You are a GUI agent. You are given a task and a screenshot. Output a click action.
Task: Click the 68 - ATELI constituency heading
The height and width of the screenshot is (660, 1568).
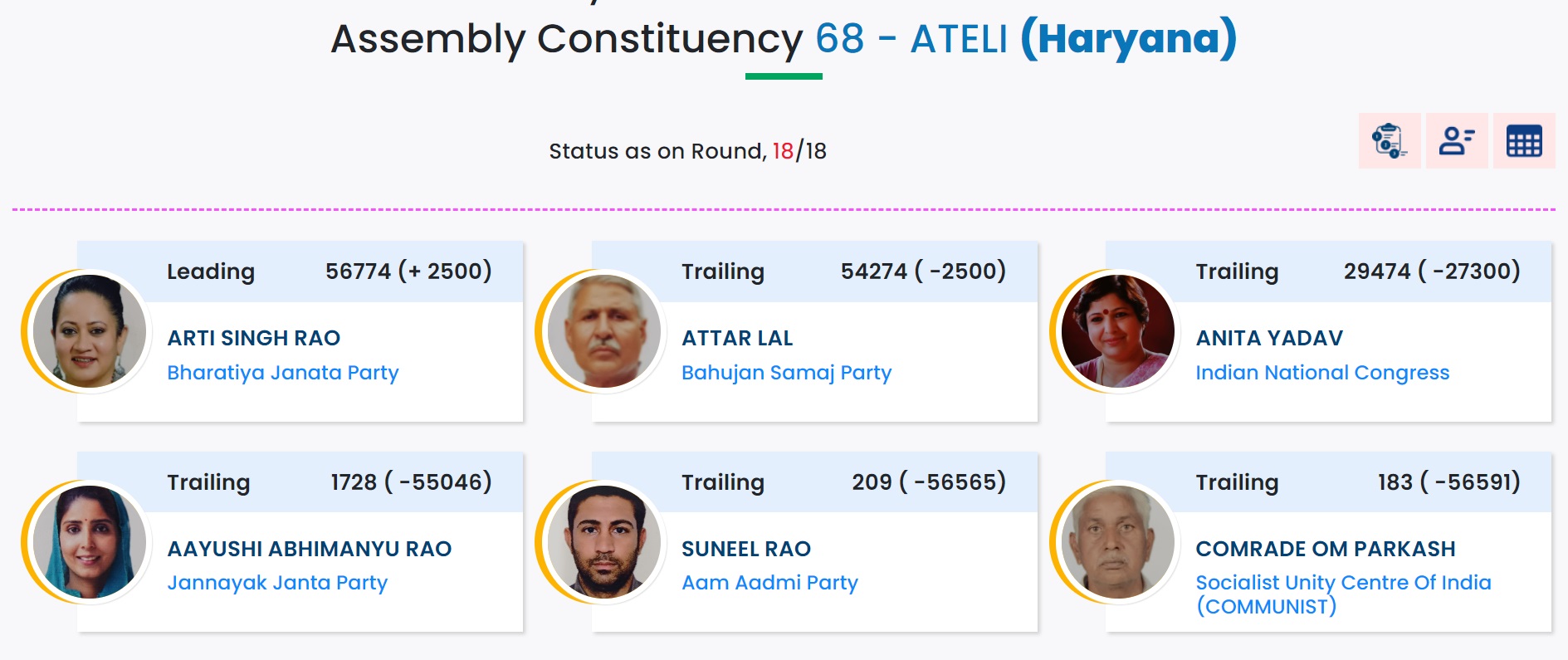pyautogui.click(x=911, y=39)
